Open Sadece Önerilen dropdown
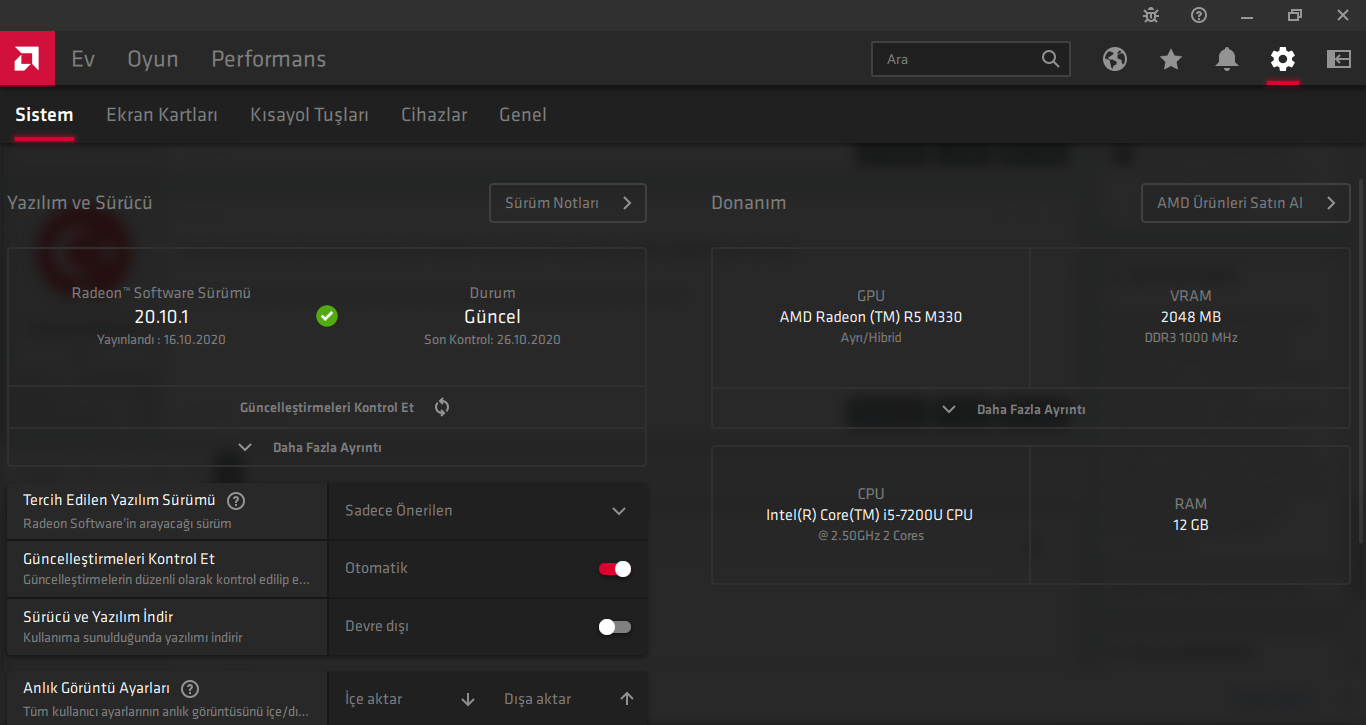1366x725 pixels. [x=487, y=511]
